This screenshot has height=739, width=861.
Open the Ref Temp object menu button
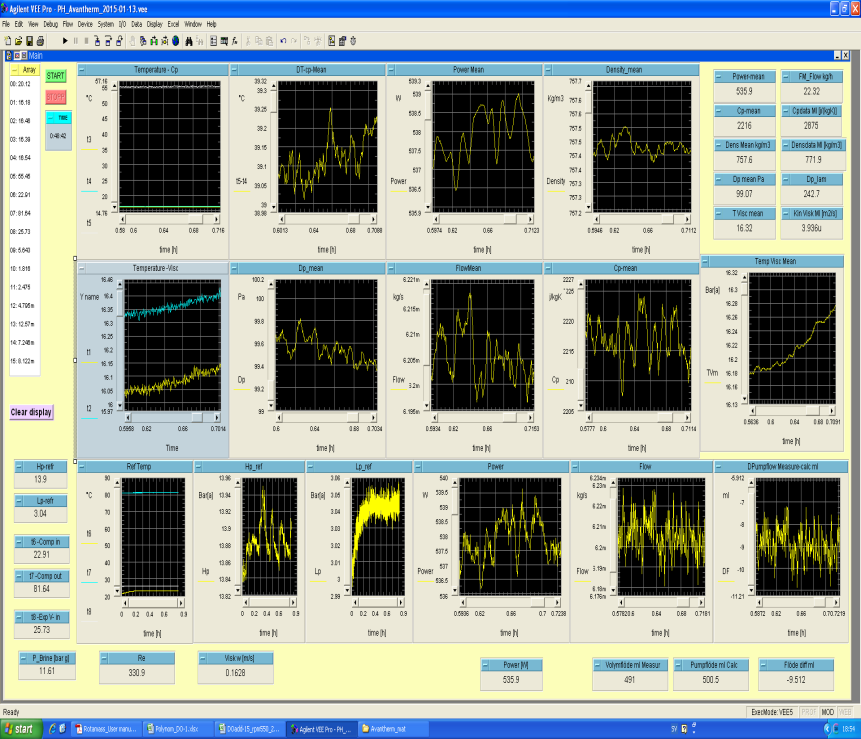tap(82, 467)
